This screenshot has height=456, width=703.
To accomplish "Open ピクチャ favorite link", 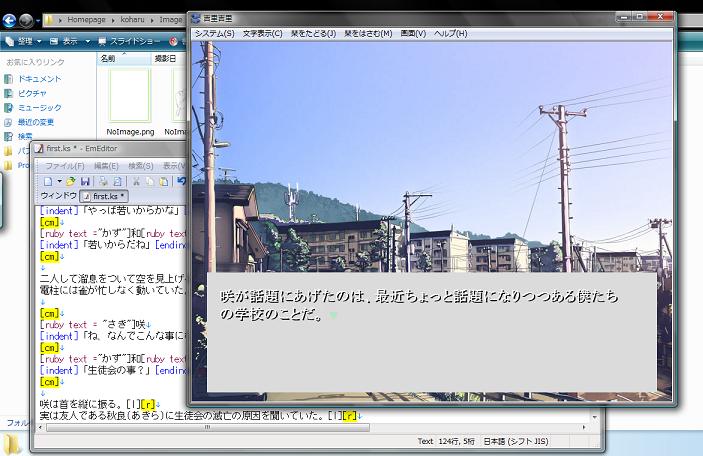I will pos(32,93).
